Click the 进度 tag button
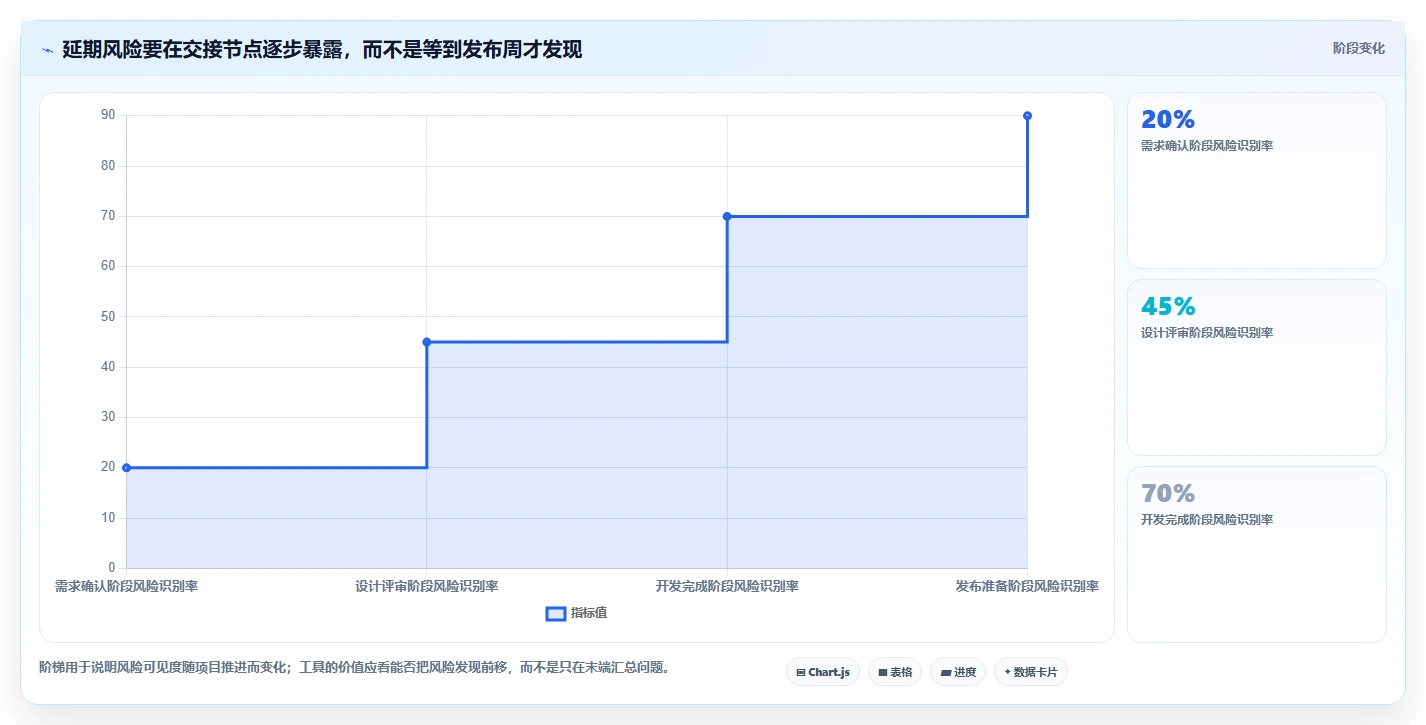This screenshot has width=1426, height=725. pyautogui.click(x=958, y=672)
